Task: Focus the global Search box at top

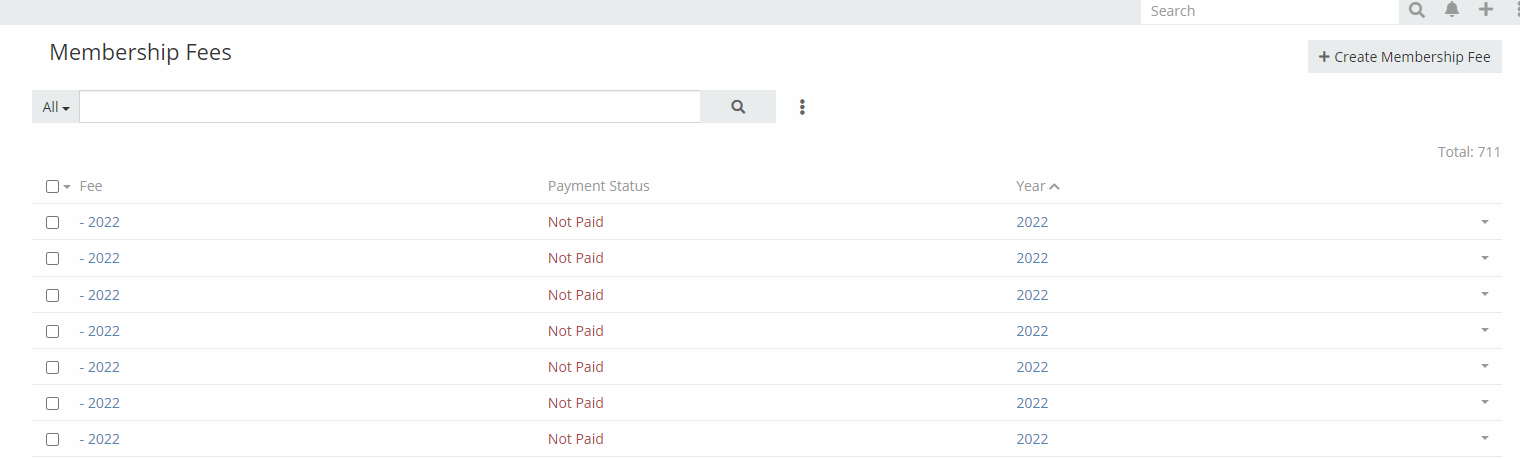Action: (1268, 11)
